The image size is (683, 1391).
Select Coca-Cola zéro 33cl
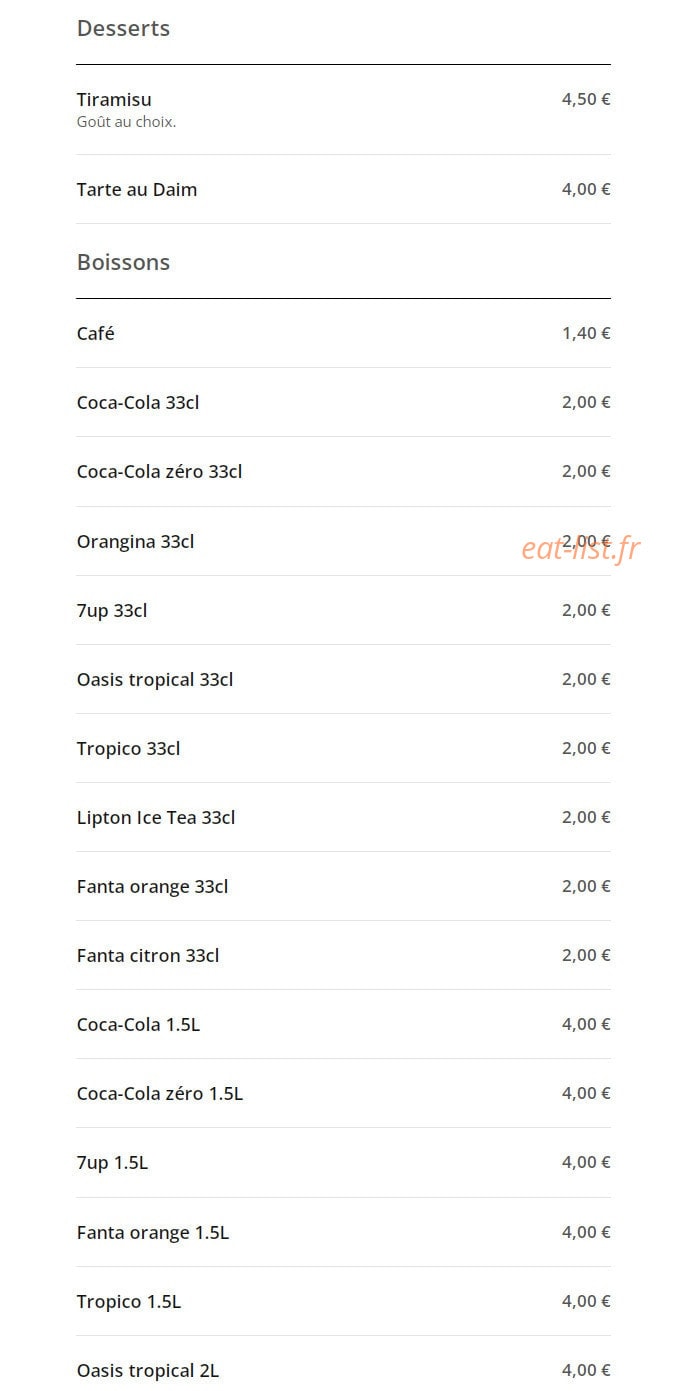[343, 471]
